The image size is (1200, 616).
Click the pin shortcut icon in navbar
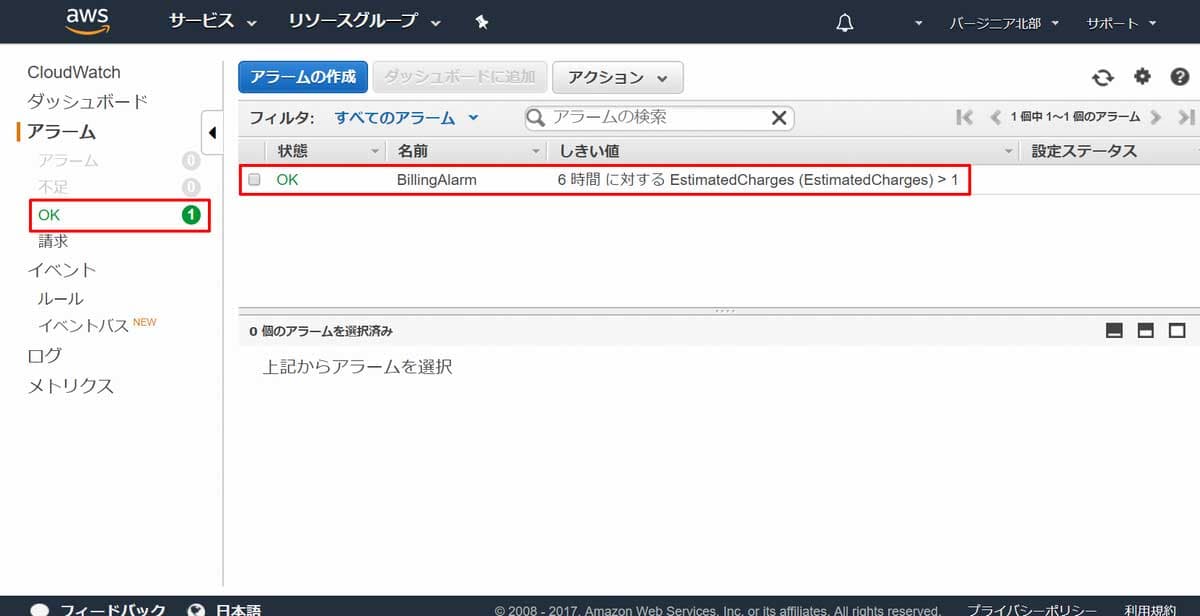[482, 22]
